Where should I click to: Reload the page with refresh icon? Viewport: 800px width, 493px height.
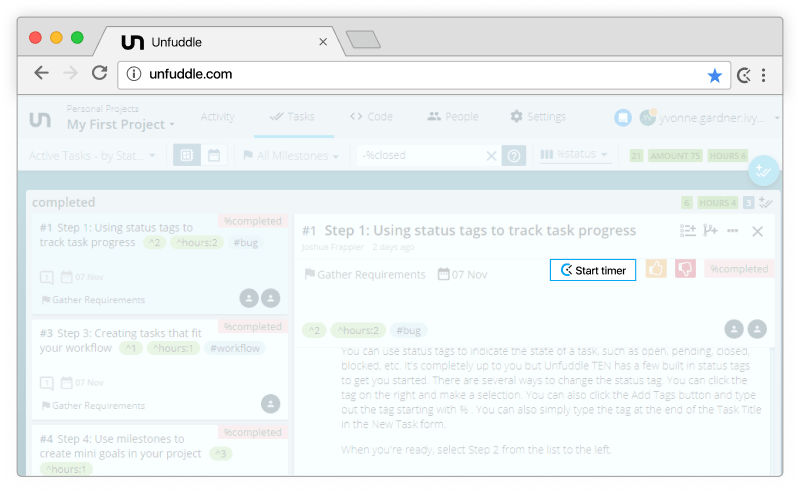point(99,73)
